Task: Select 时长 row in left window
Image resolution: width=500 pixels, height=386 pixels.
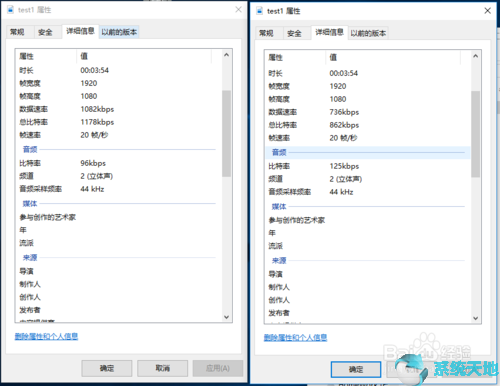Action: click(118, 70)
